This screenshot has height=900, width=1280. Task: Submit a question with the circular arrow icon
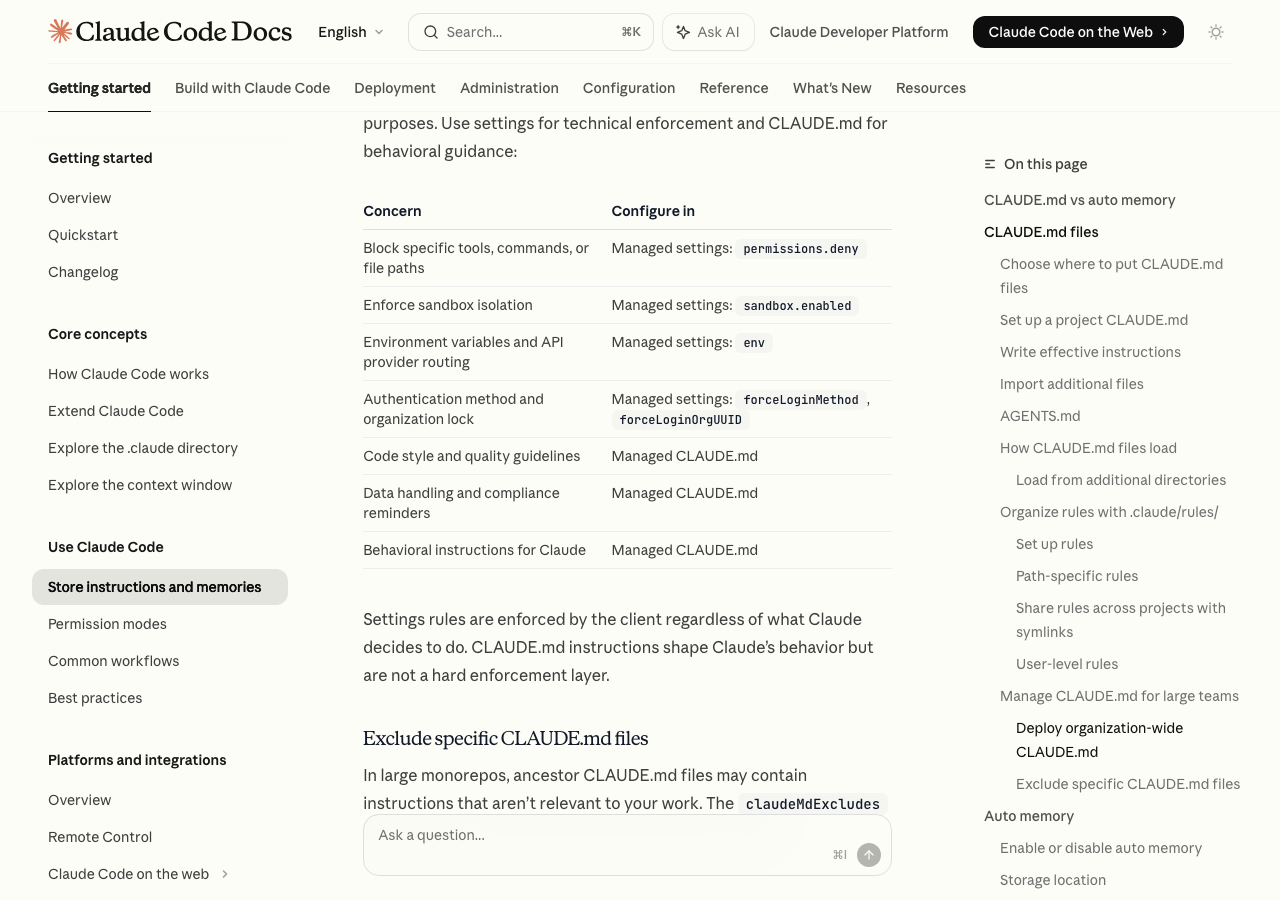pyautogui.click(x=866, y=854)
